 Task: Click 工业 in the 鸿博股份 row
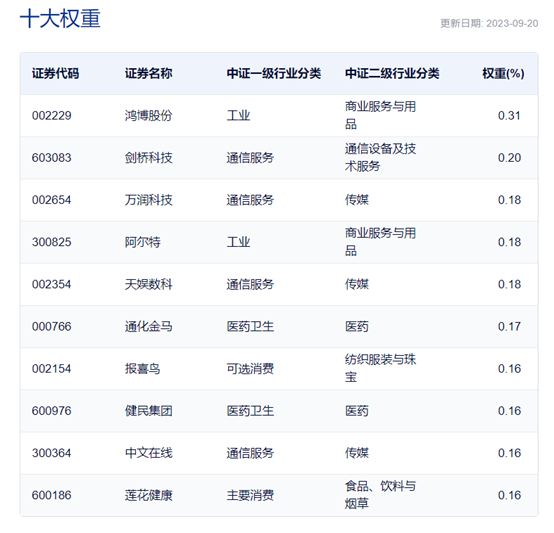point(238,116)
